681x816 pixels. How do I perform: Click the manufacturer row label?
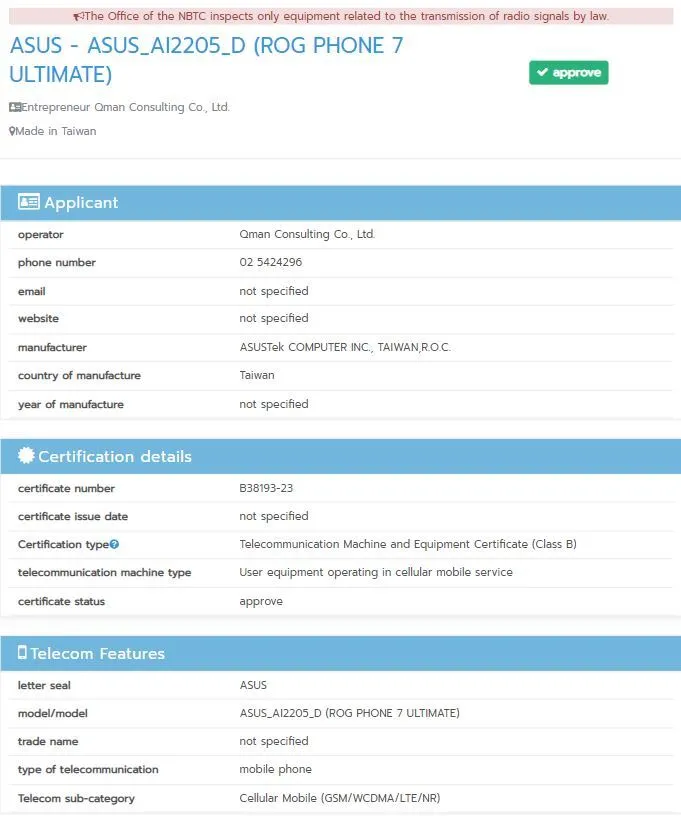tap(52, 347)
